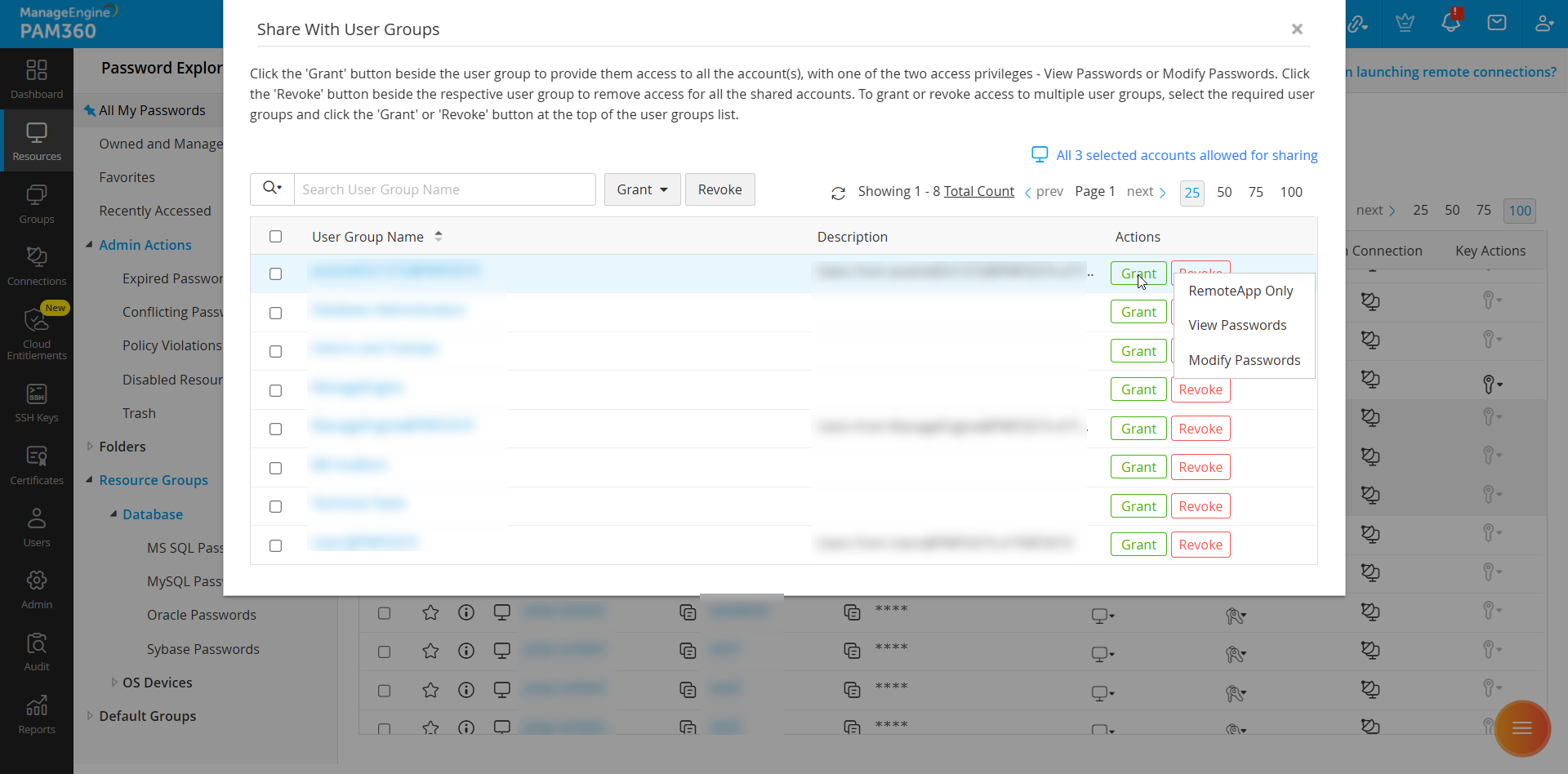Tick the last user group row checkbox
The height and width of the screenshot is (774, 1568).
275,545
